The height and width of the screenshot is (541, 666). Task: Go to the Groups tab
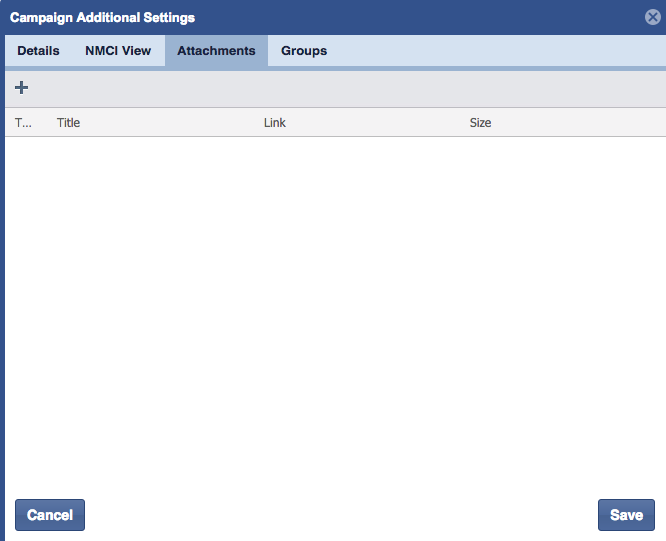click(304, 51)
